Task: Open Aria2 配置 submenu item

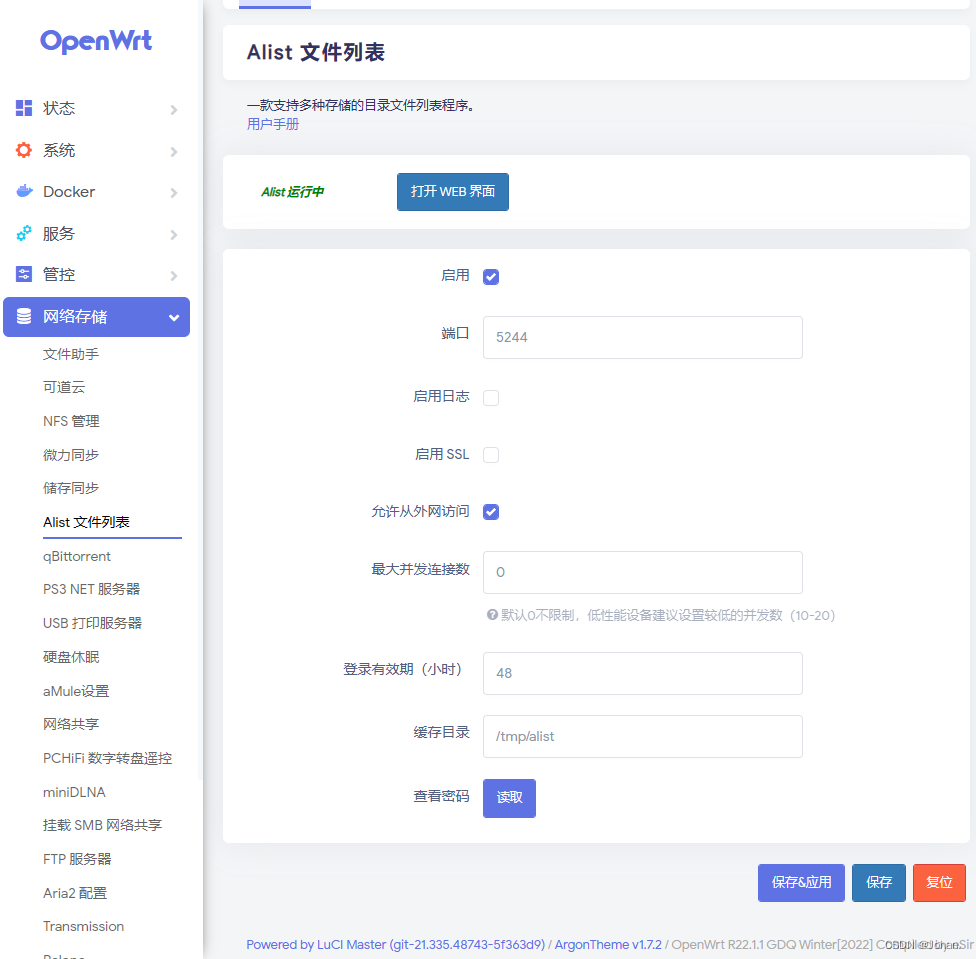Action: click(75, 893)
